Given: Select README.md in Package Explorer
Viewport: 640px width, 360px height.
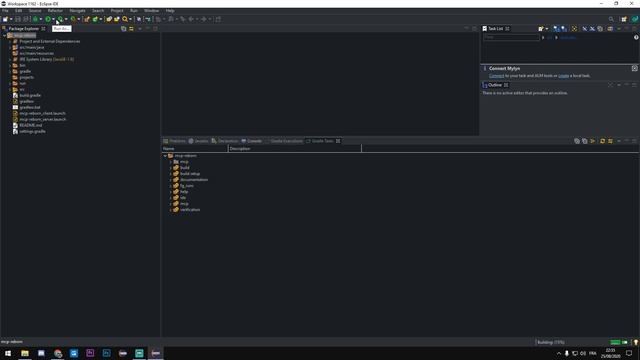Looking at the screenshot, I should point(31,126).
